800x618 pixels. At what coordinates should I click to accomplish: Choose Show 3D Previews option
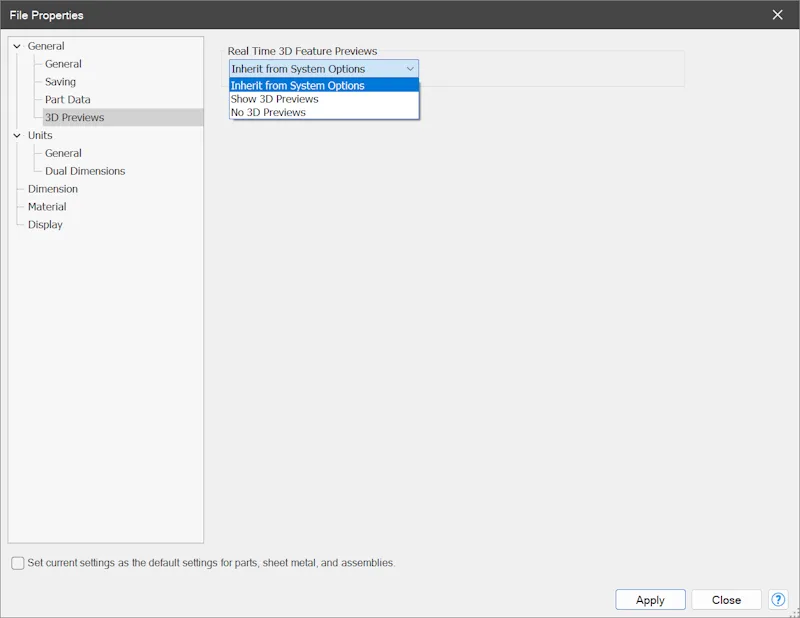pyautogui.click(x=324, y=99)
